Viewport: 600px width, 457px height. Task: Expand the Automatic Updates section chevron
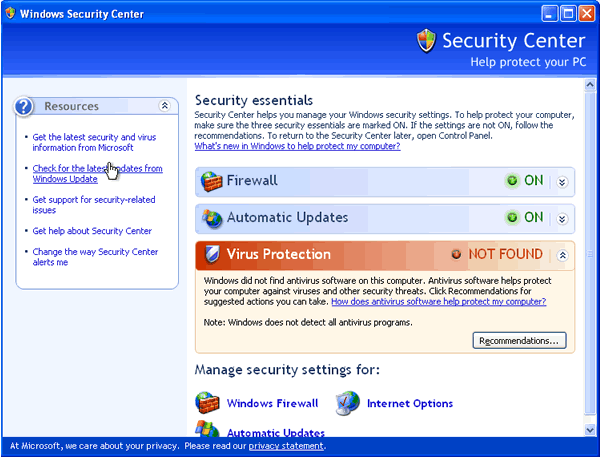[562, 219]
